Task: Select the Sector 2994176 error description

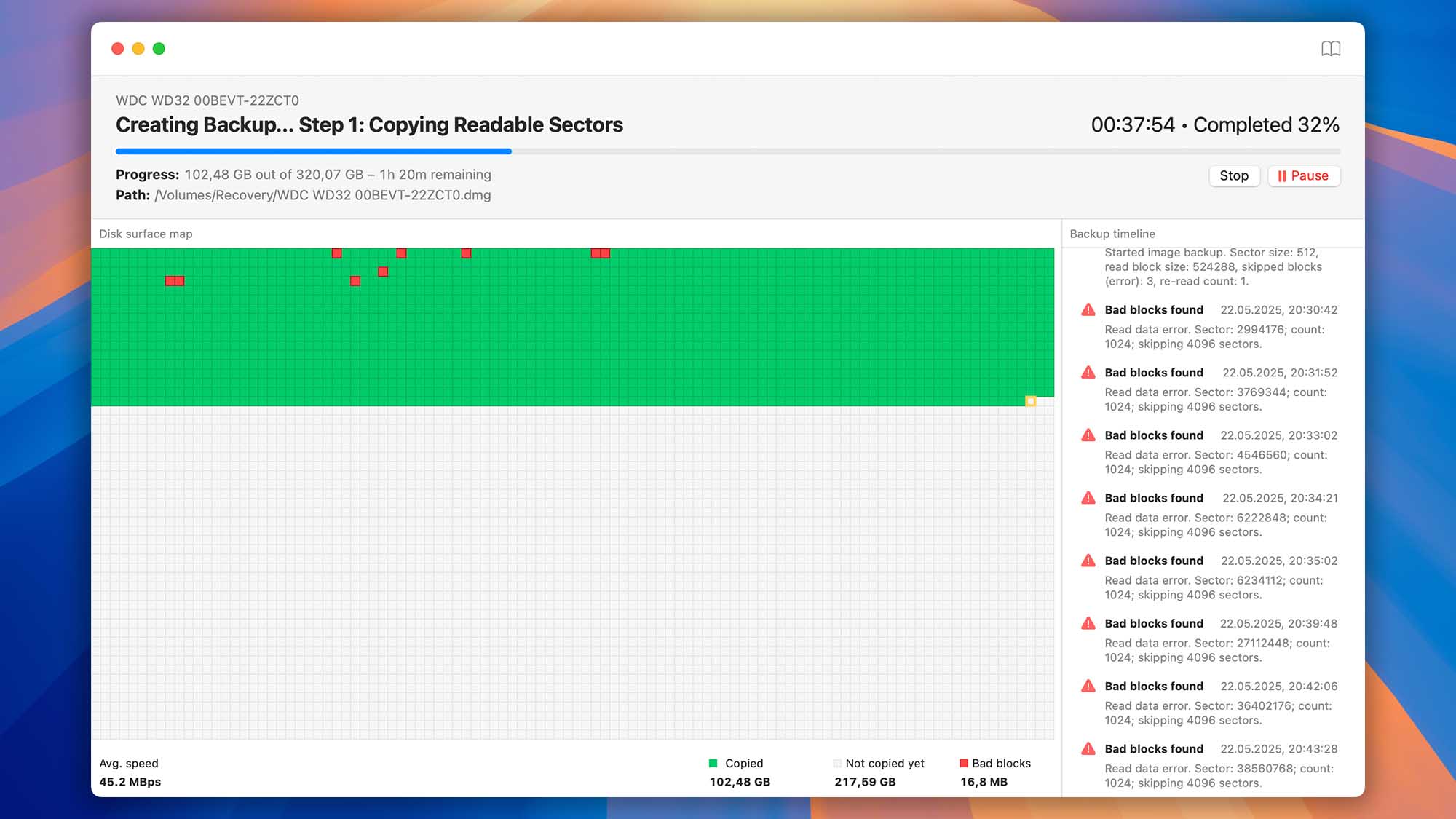Action: coord(1214,336)
